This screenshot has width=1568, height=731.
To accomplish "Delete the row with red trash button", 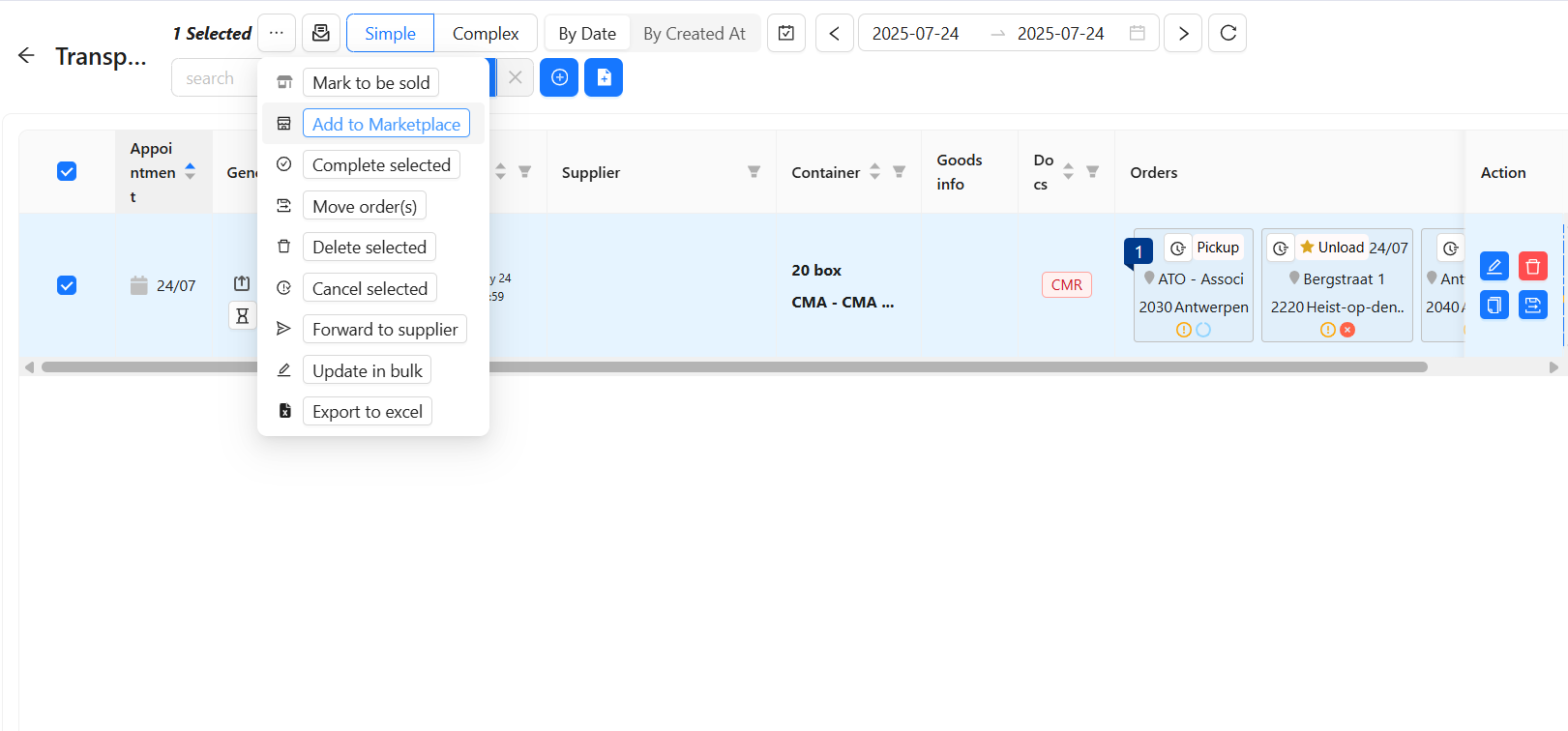I will [1533, 266].
